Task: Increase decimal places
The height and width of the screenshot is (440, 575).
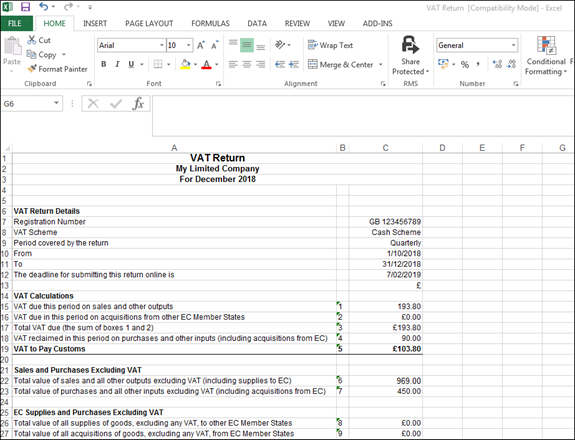Action: pyautogui.click(x=497, y=65)
